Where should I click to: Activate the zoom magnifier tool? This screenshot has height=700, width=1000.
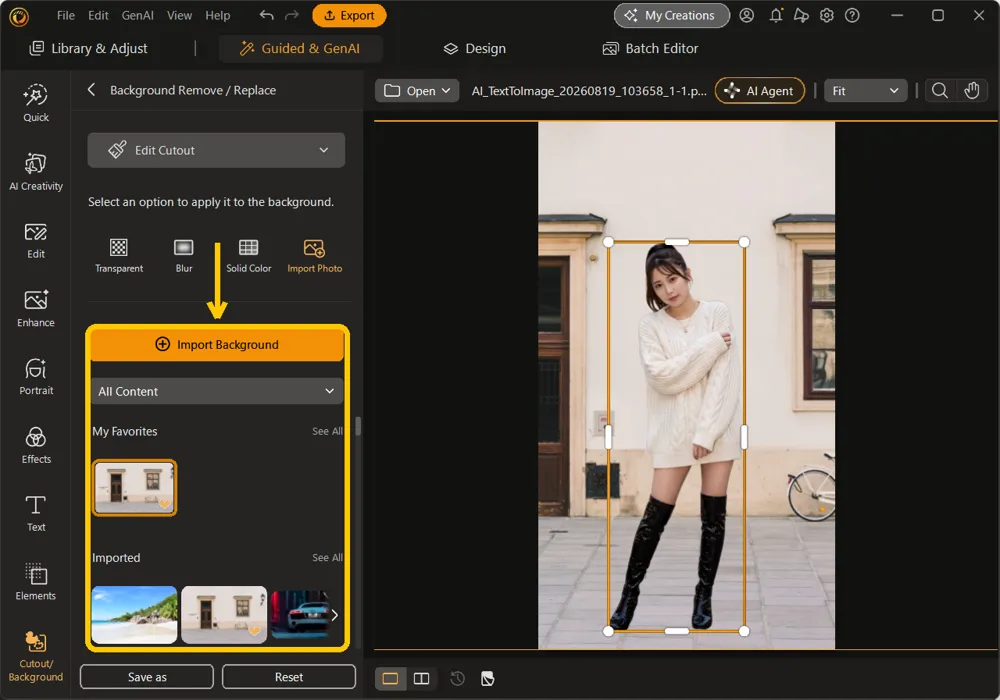click(x=939, y=91)
